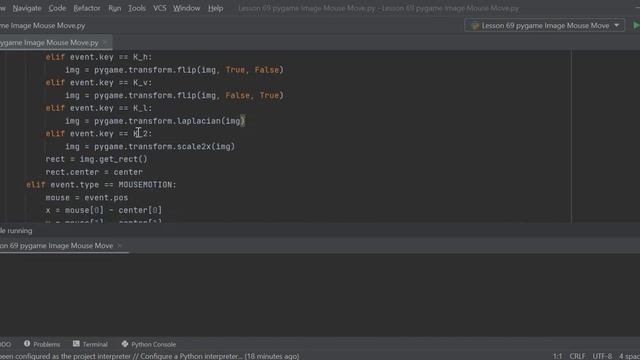The height and width of the screenshot is (360, 640).
Task: Click the line 'rect.center = center'
Action: (x=94, y=172)
